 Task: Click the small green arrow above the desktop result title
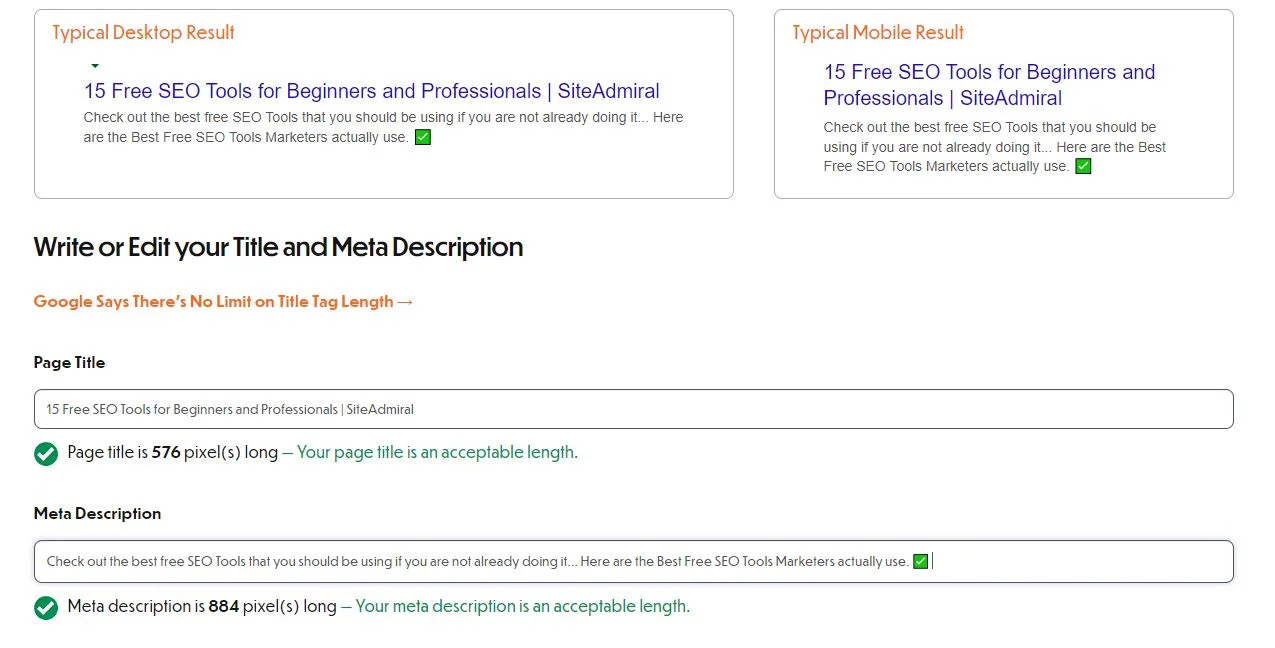95,66
